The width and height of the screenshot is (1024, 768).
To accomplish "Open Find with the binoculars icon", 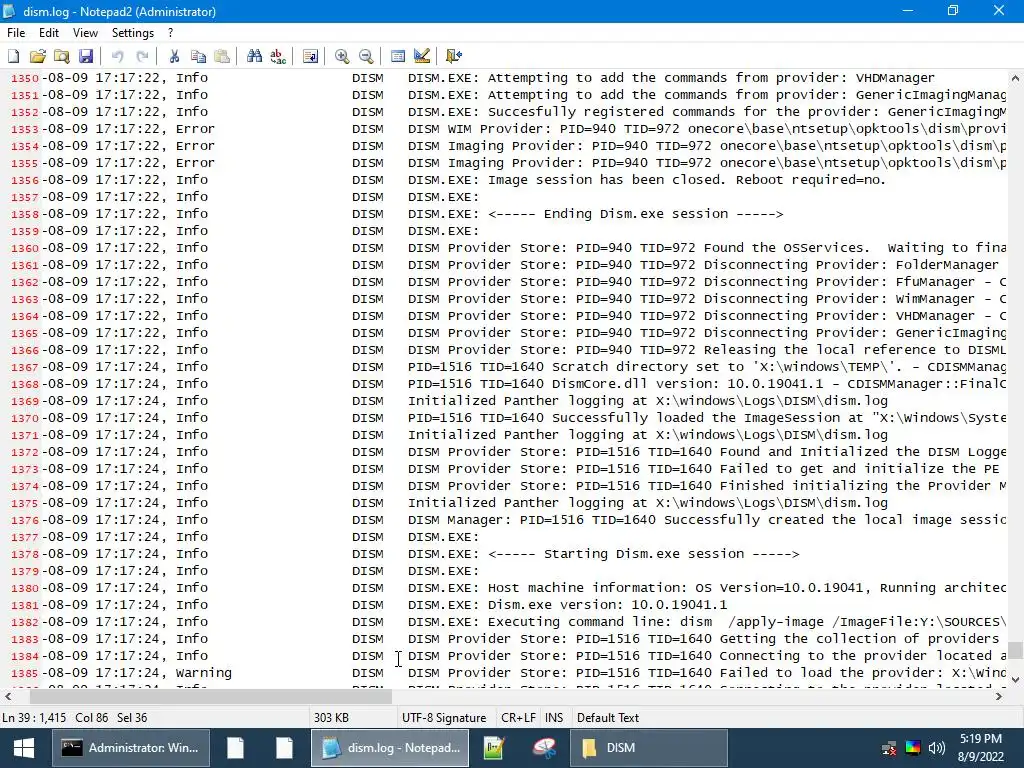I will (x=254, y=56).
